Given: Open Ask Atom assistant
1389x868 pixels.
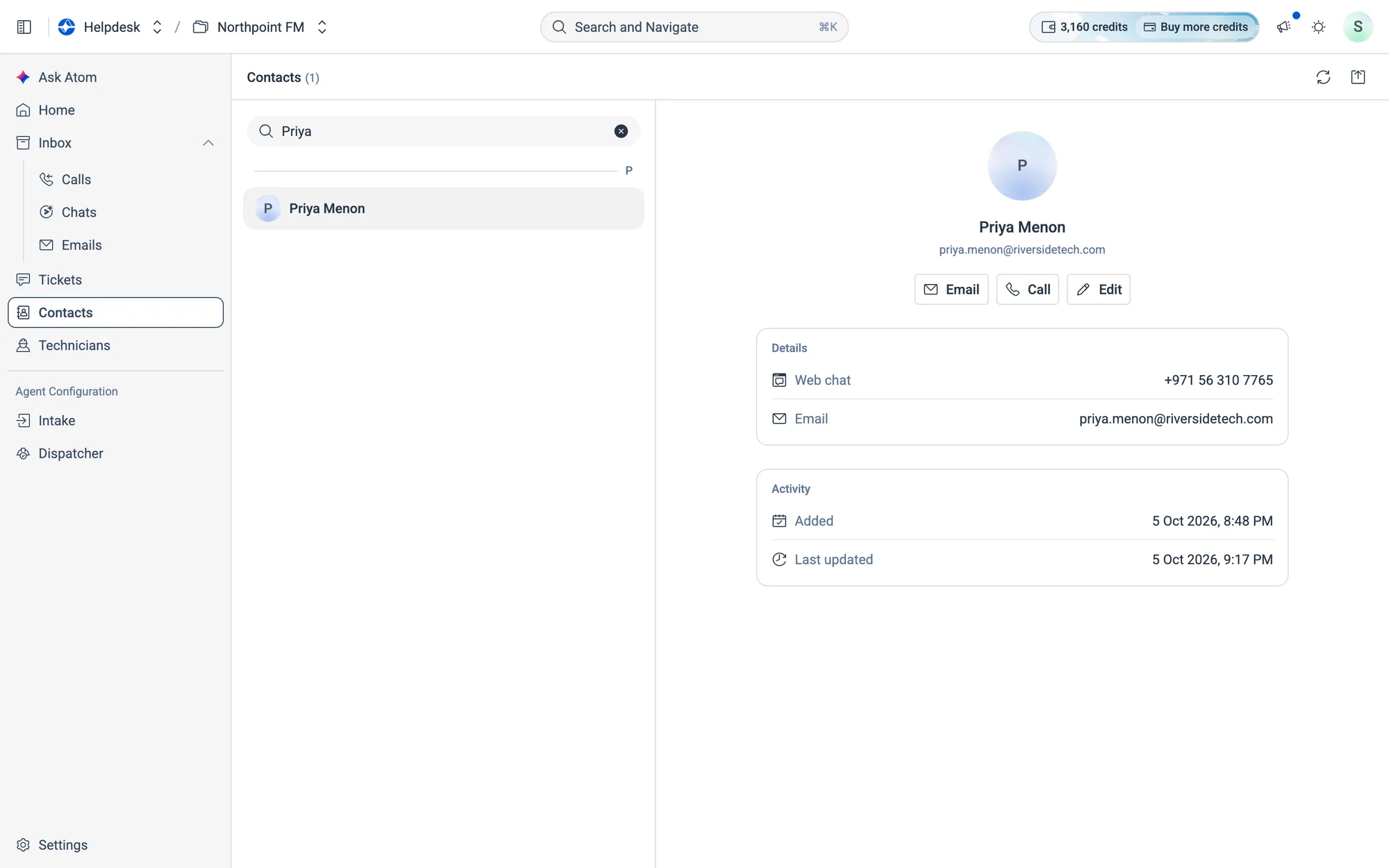Looking at the screenshot, I should [x=115, y=77].
